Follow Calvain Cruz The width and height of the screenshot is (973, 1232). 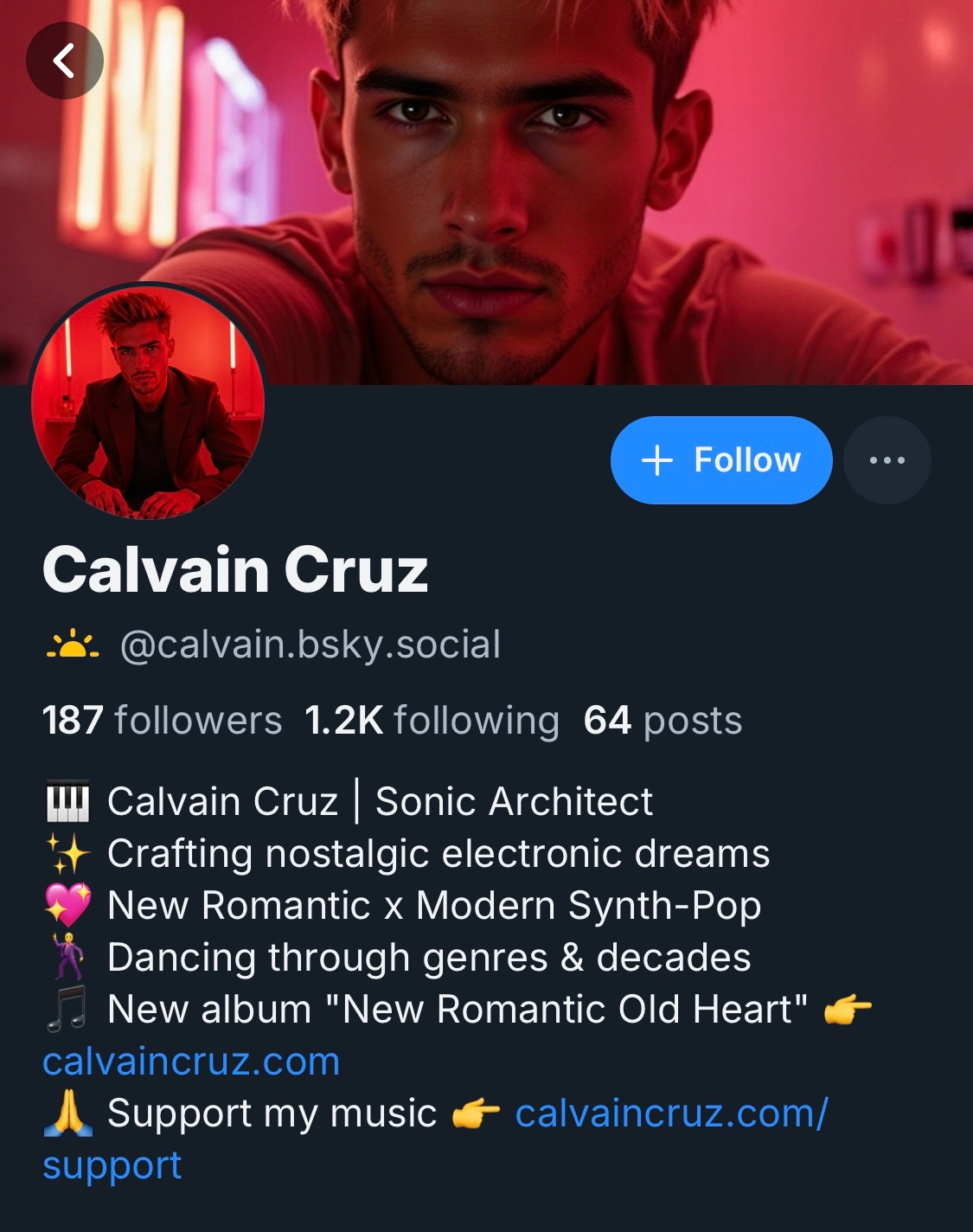point(721,460)
